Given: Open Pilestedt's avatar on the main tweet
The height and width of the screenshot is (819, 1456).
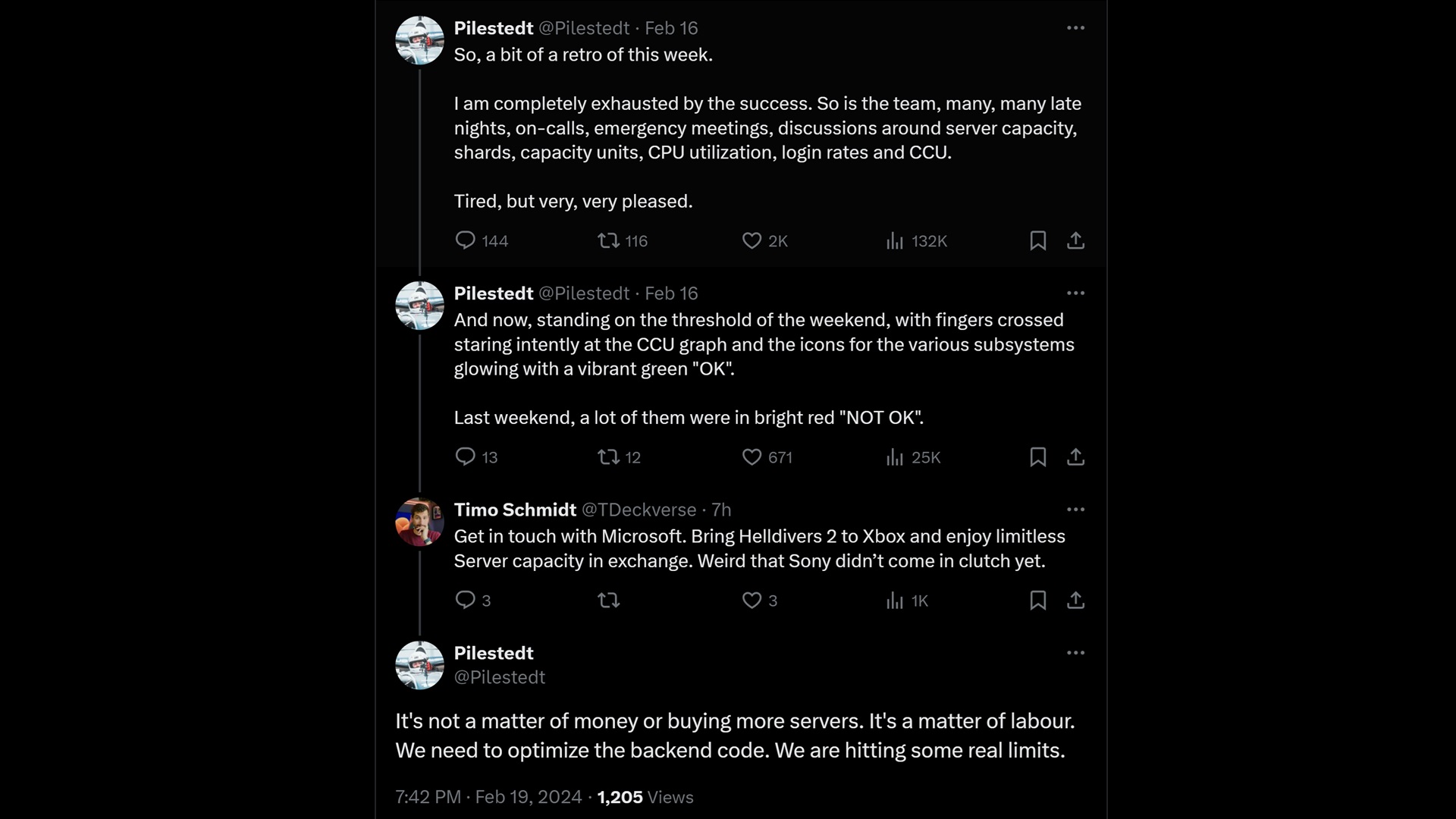Looking at the screenshot, I should point(419,665).
